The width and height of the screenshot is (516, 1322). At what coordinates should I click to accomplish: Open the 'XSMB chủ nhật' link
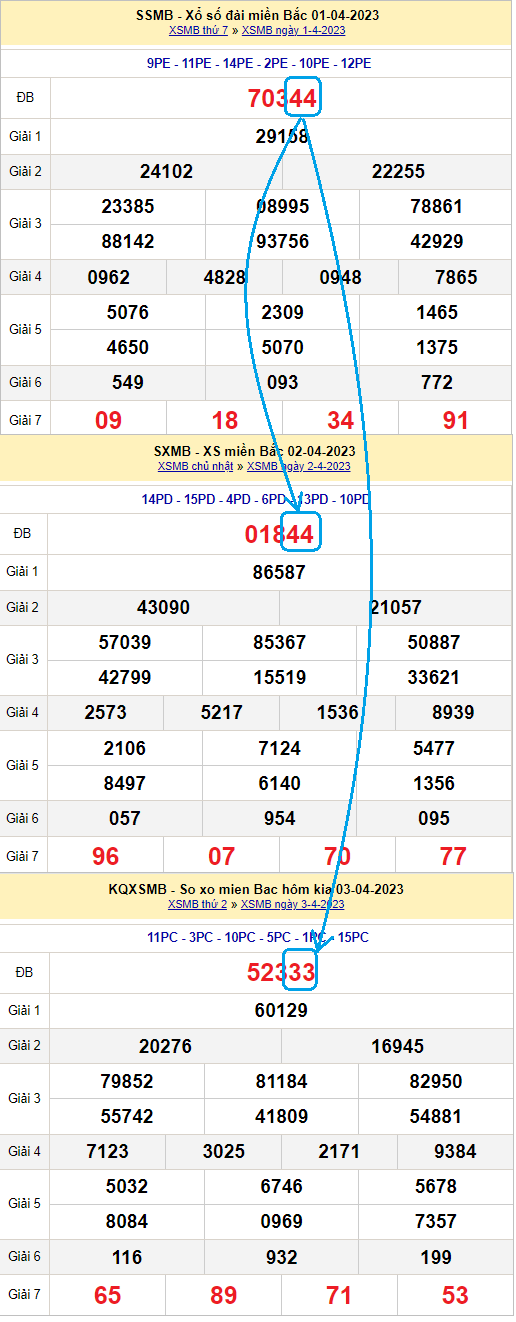tap(196, 466)
